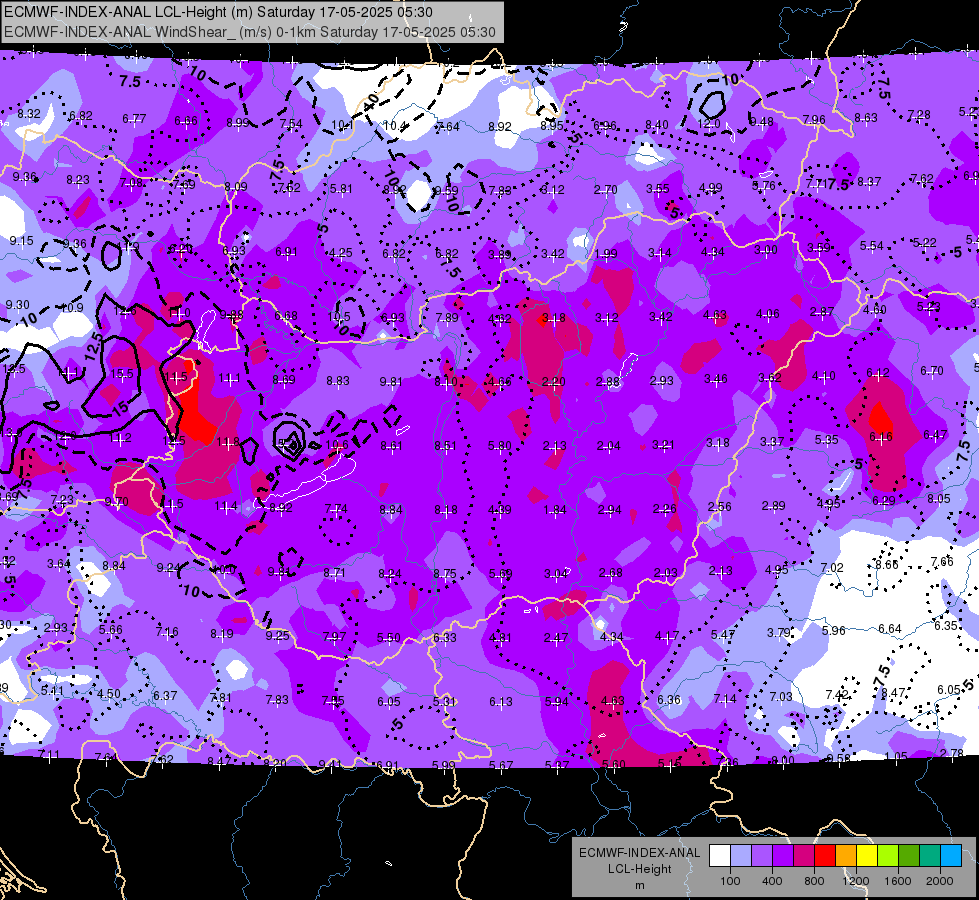Click the legend tick label 1200

click(855, 881)
